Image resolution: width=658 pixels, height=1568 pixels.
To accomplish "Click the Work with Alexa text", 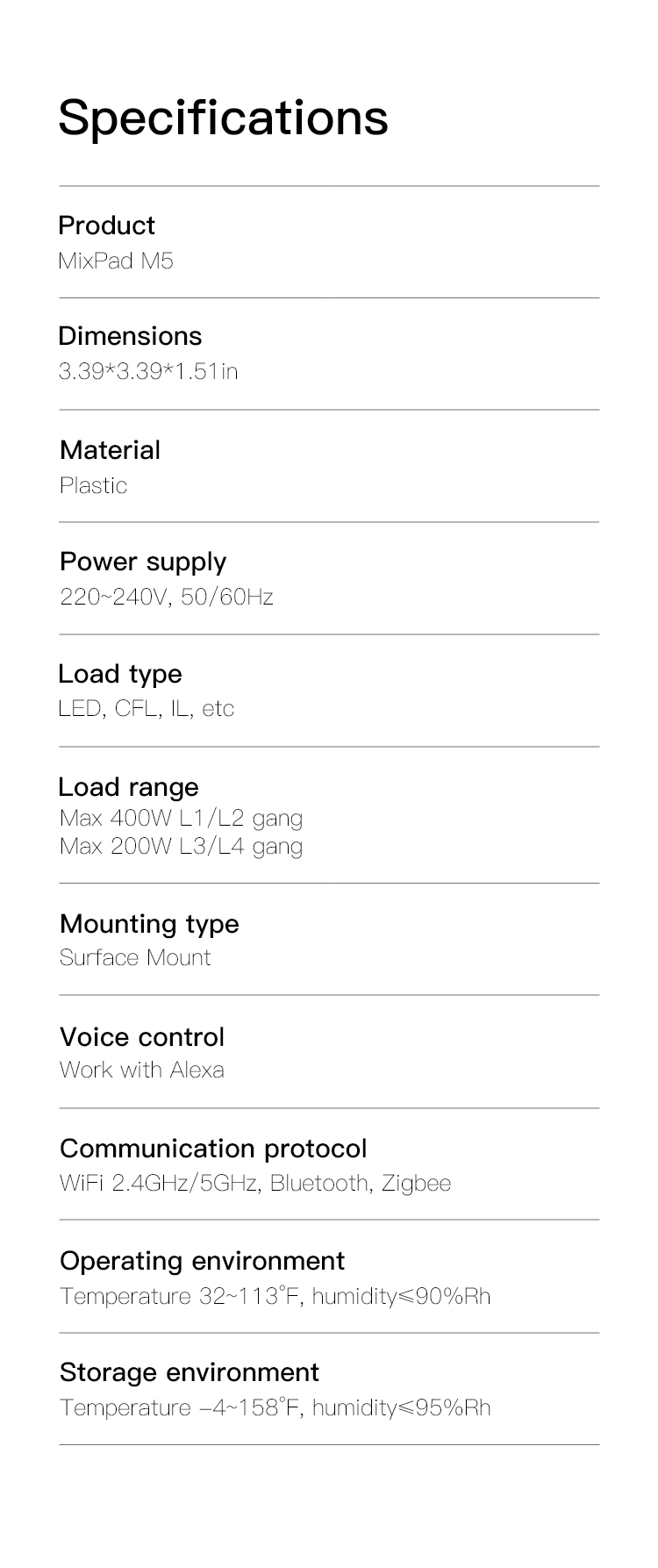I will [x=142, y=1070].
